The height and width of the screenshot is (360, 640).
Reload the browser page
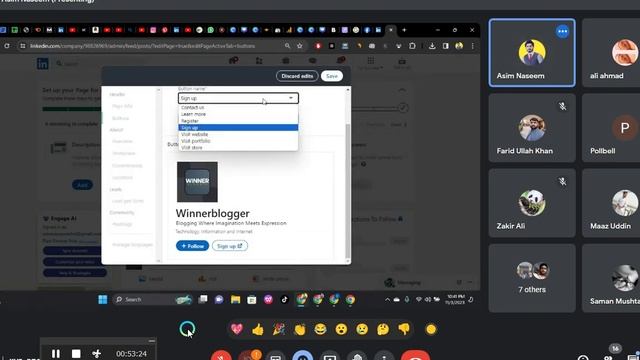7,46
